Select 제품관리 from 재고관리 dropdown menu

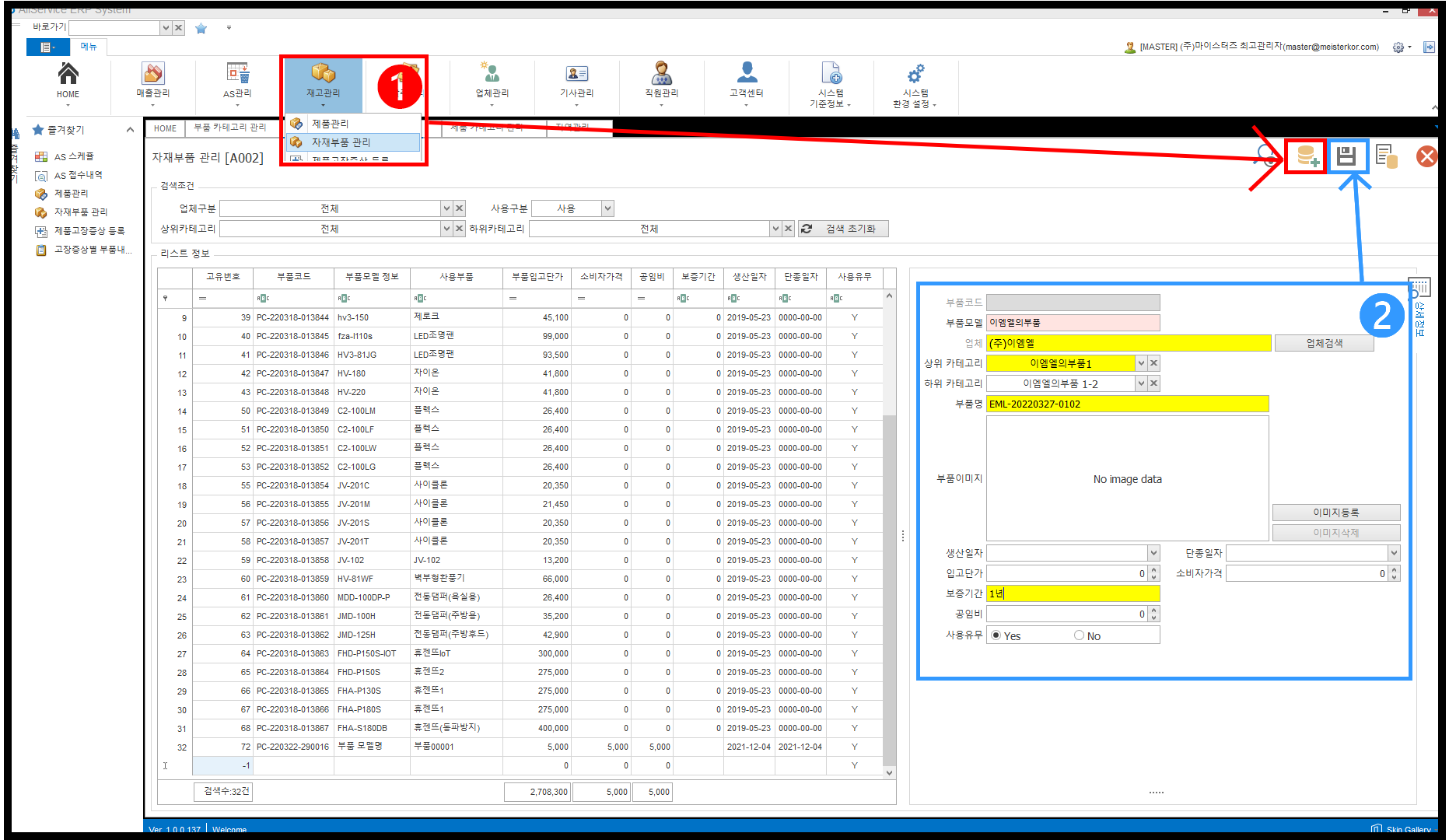tap(353, 124)
